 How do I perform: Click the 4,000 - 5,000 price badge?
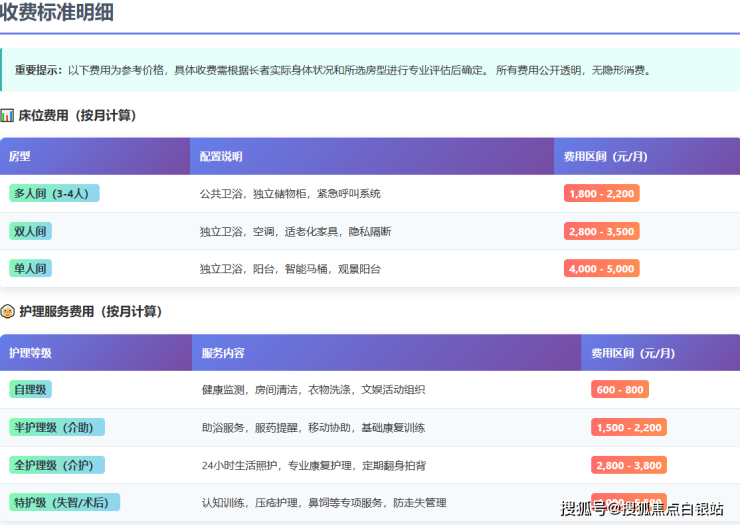pyautogui.click(x=601, y=269)
